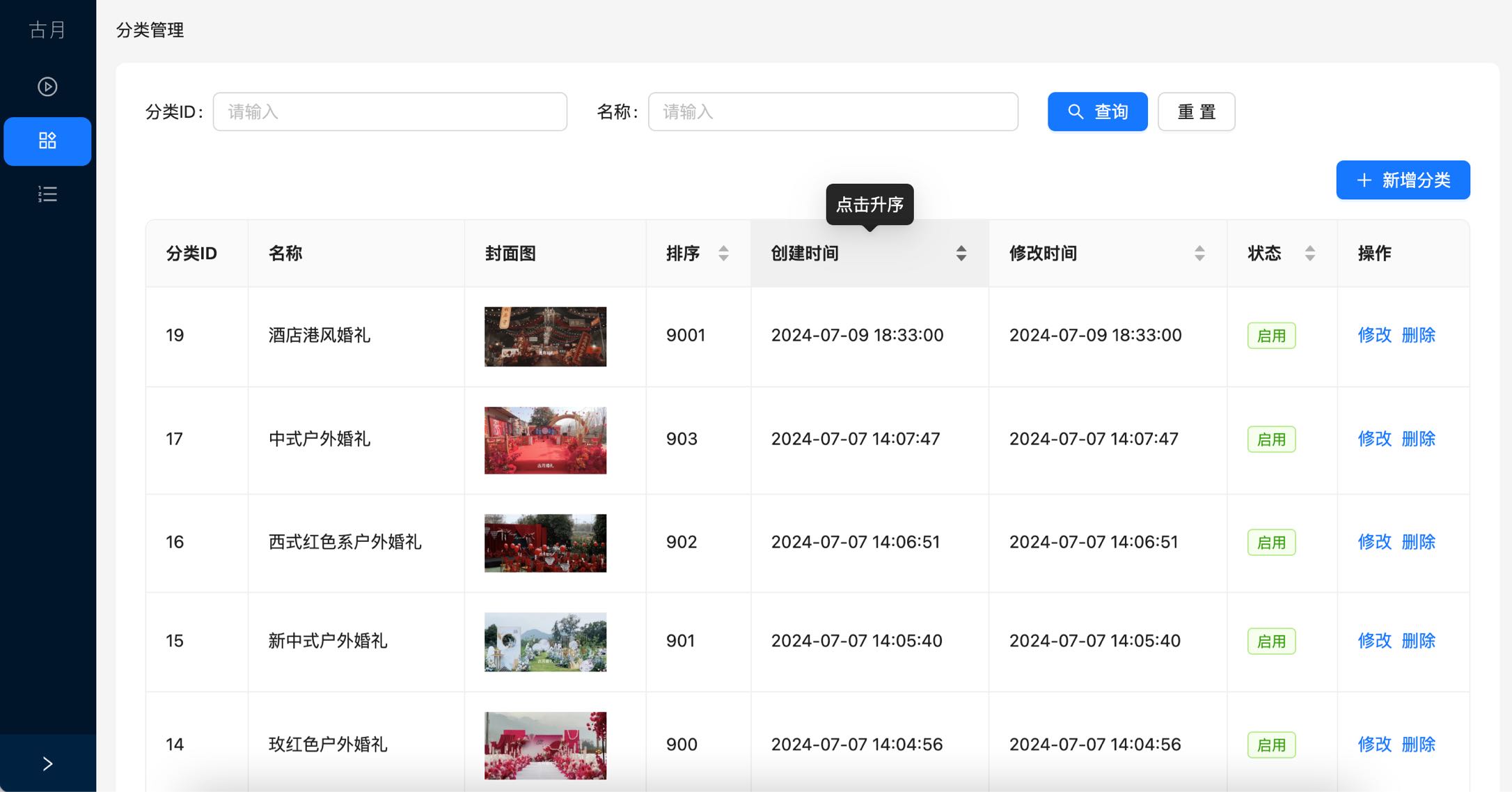Click 修改 for 中式户外婚礼 row
The image size is (1512, 792).
1375,439
